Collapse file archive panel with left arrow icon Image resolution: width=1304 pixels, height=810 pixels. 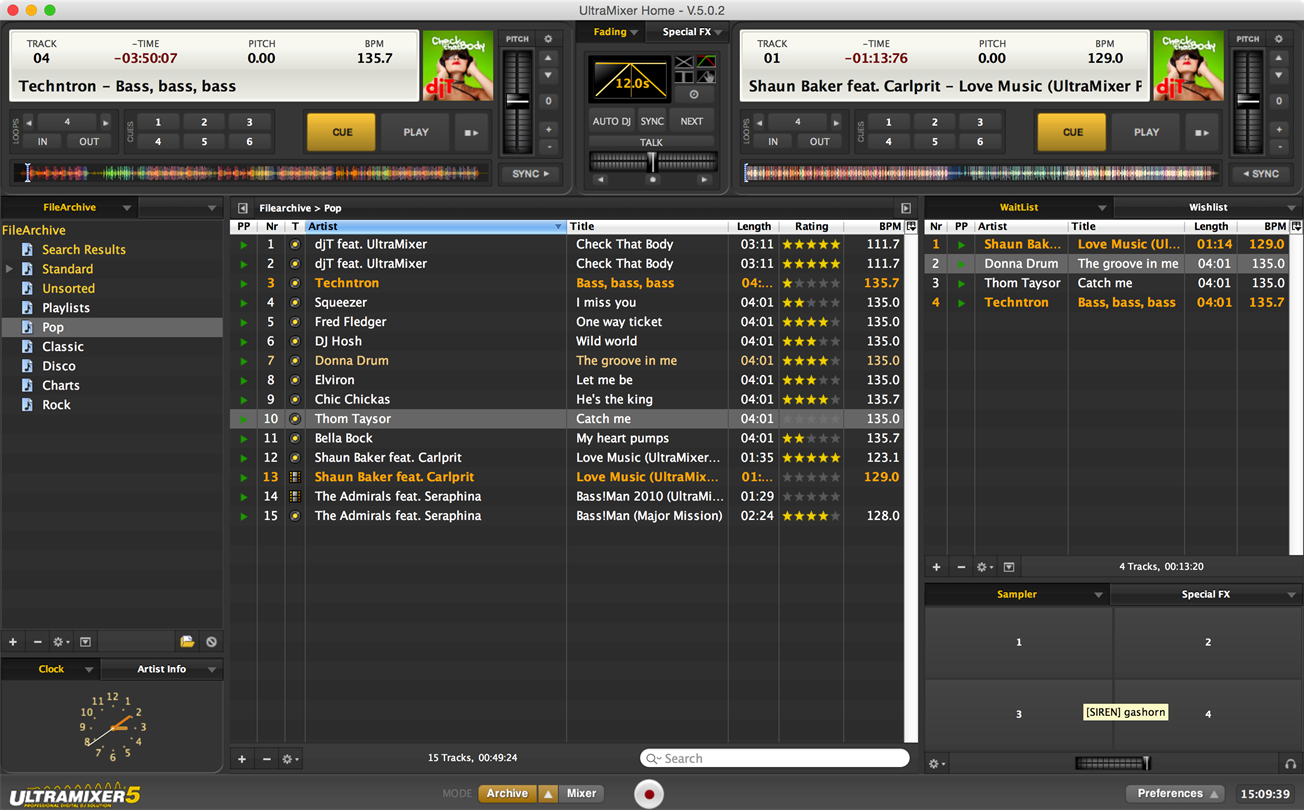point(243,208)
